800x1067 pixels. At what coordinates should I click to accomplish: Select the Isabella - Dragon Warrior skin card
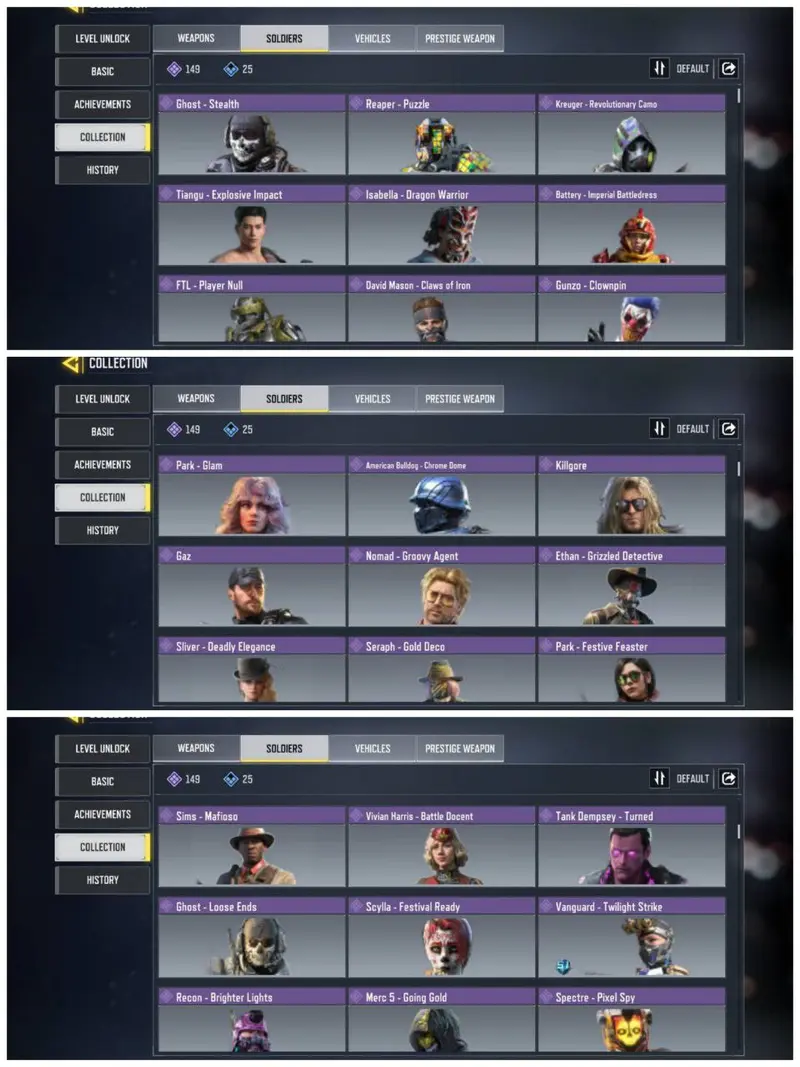pyautogui.click(x=441, y=225)
